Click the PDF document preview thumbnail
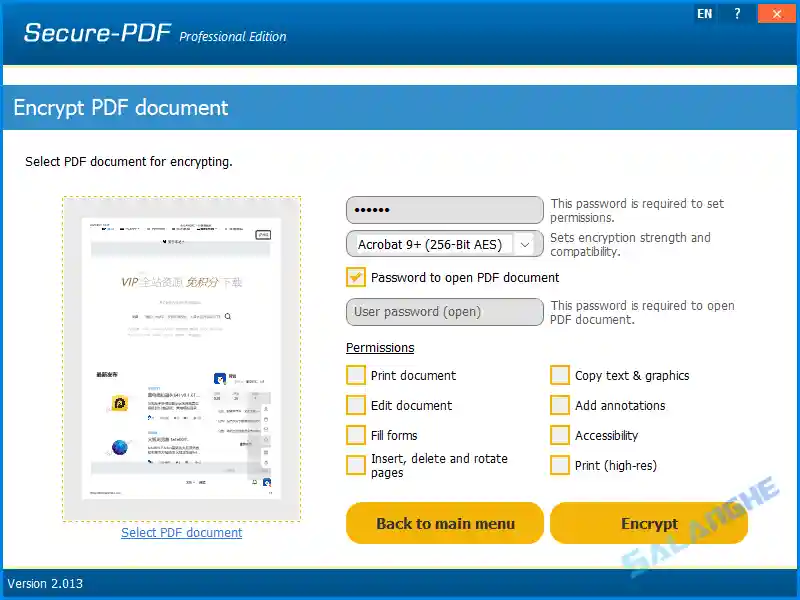Viewport: 800px width, 600px height. click(x=181, y=355)
